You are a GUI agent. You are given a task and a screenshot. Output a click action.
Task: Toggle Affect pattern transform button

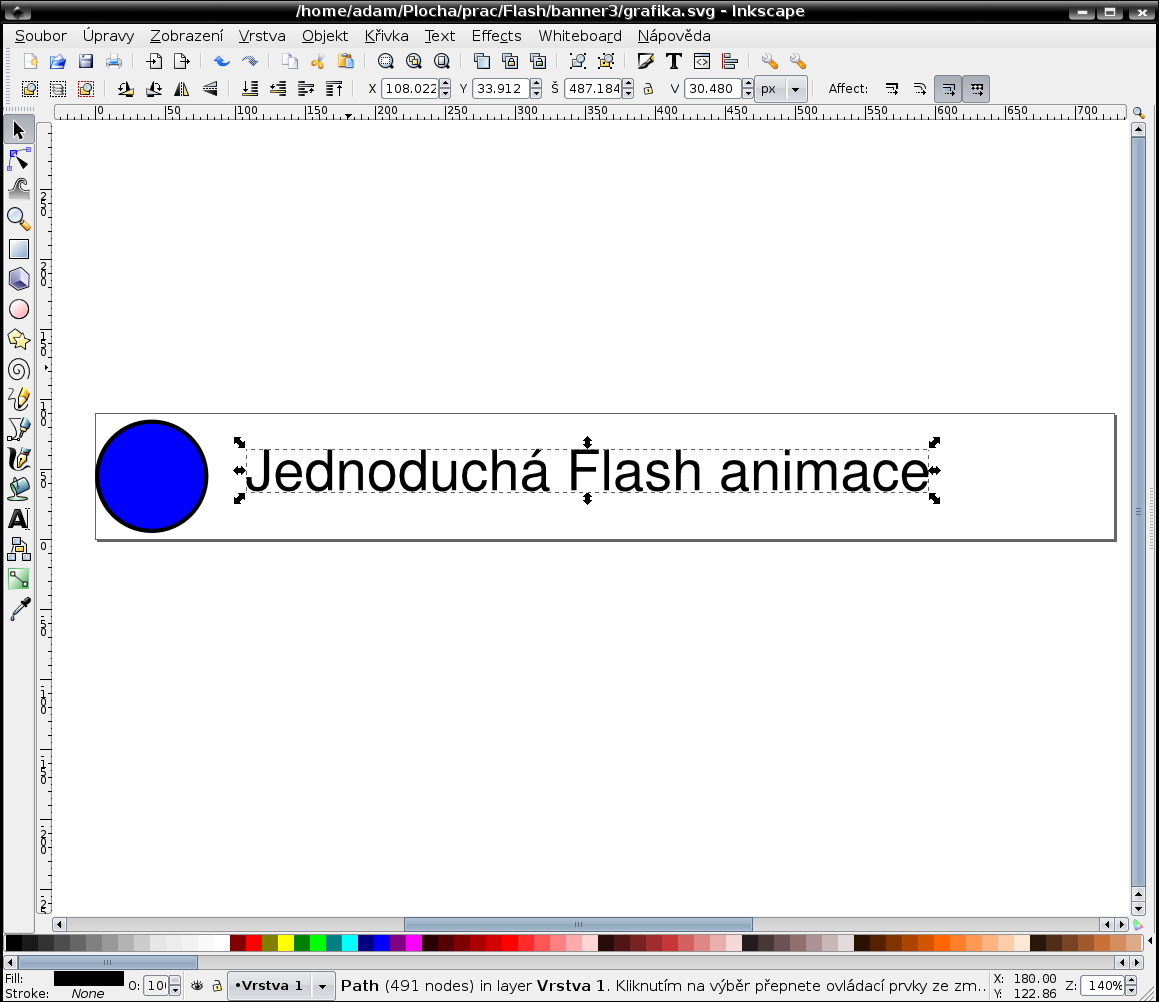(976, 89)
